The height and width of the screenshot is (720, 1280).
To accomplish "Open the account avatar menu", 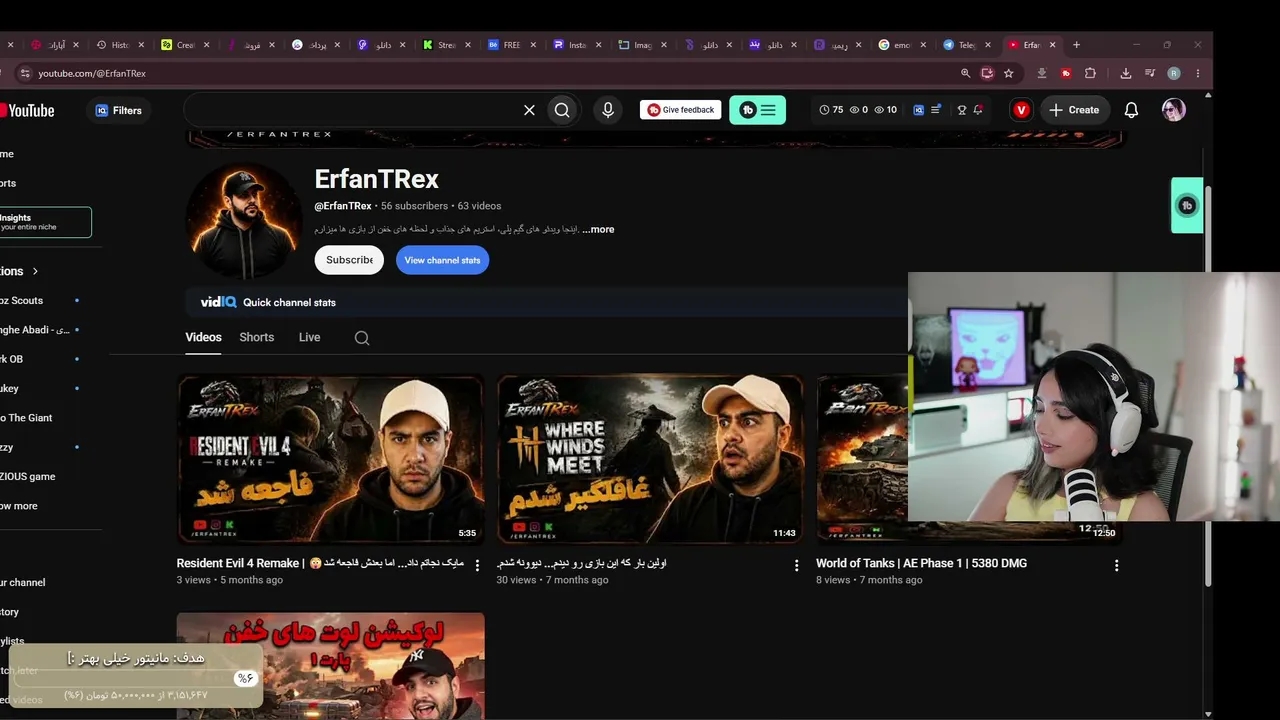I will click(x=1174, y=110).
